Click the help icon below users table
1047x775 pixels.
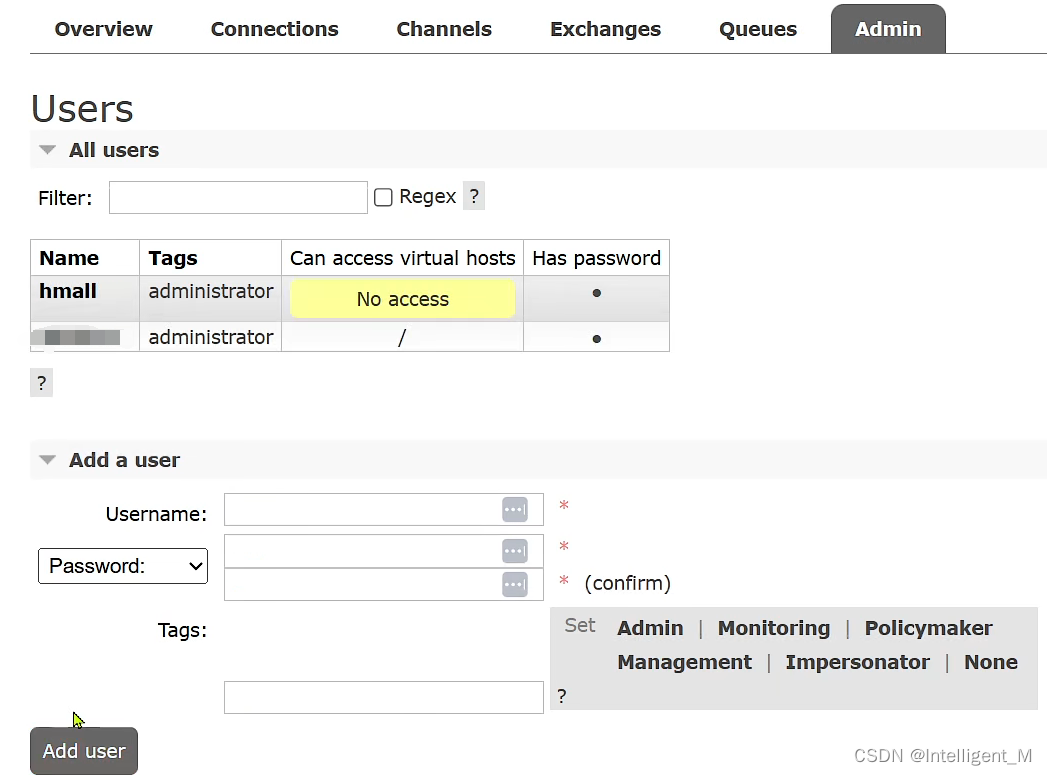tap(41, 382)
